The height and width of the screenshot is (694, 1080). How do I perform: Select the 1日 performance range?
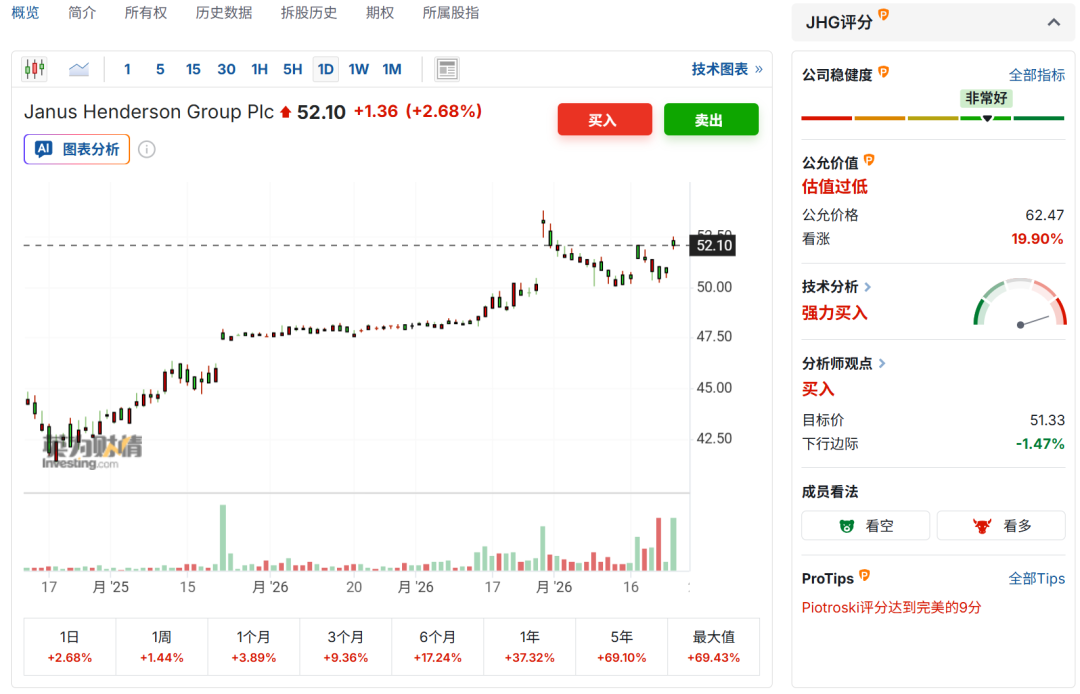pos(70,646)
